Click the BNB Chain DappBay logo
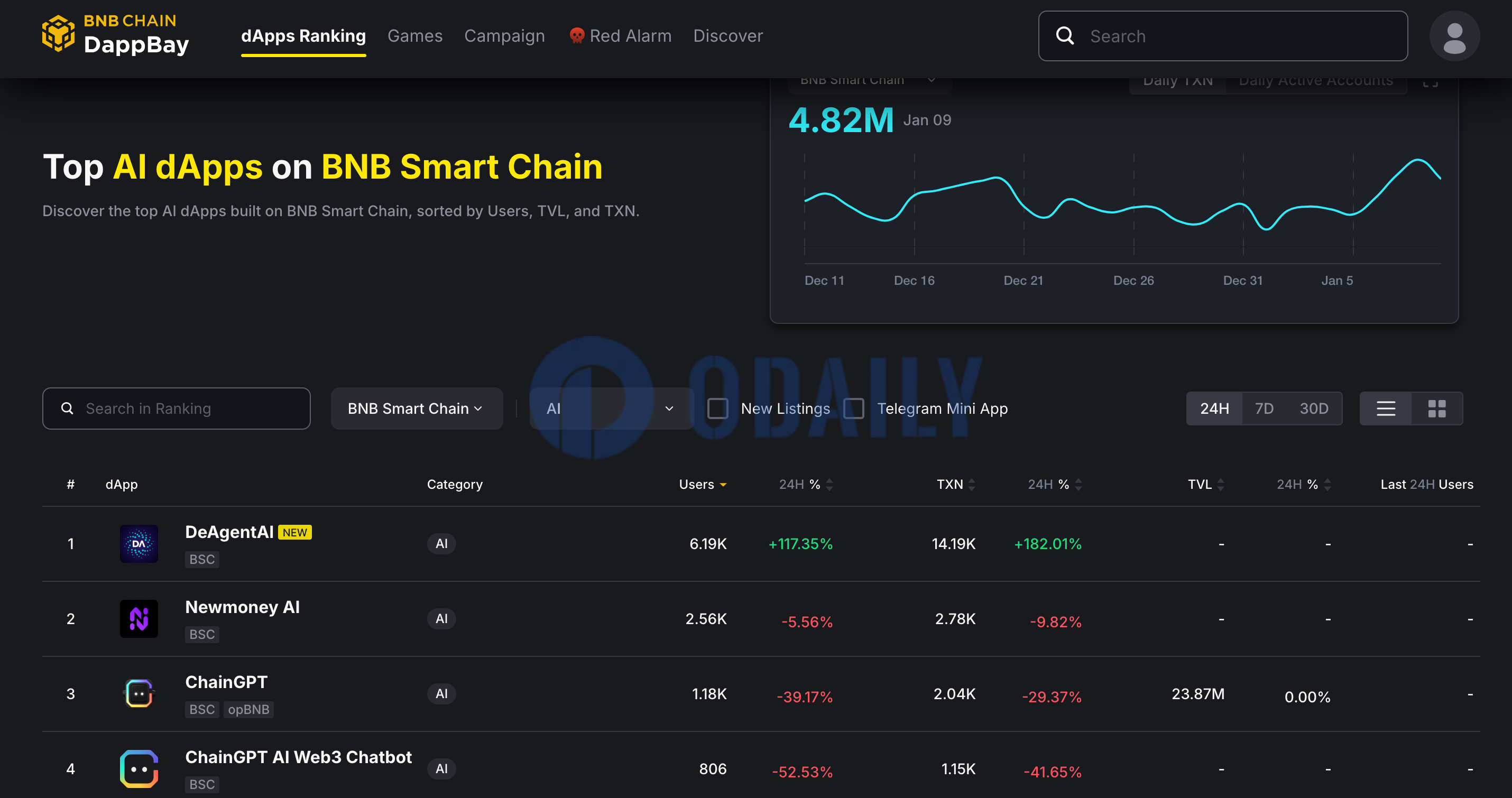This screenshot has width=1512, height=798. pos(116,35)
